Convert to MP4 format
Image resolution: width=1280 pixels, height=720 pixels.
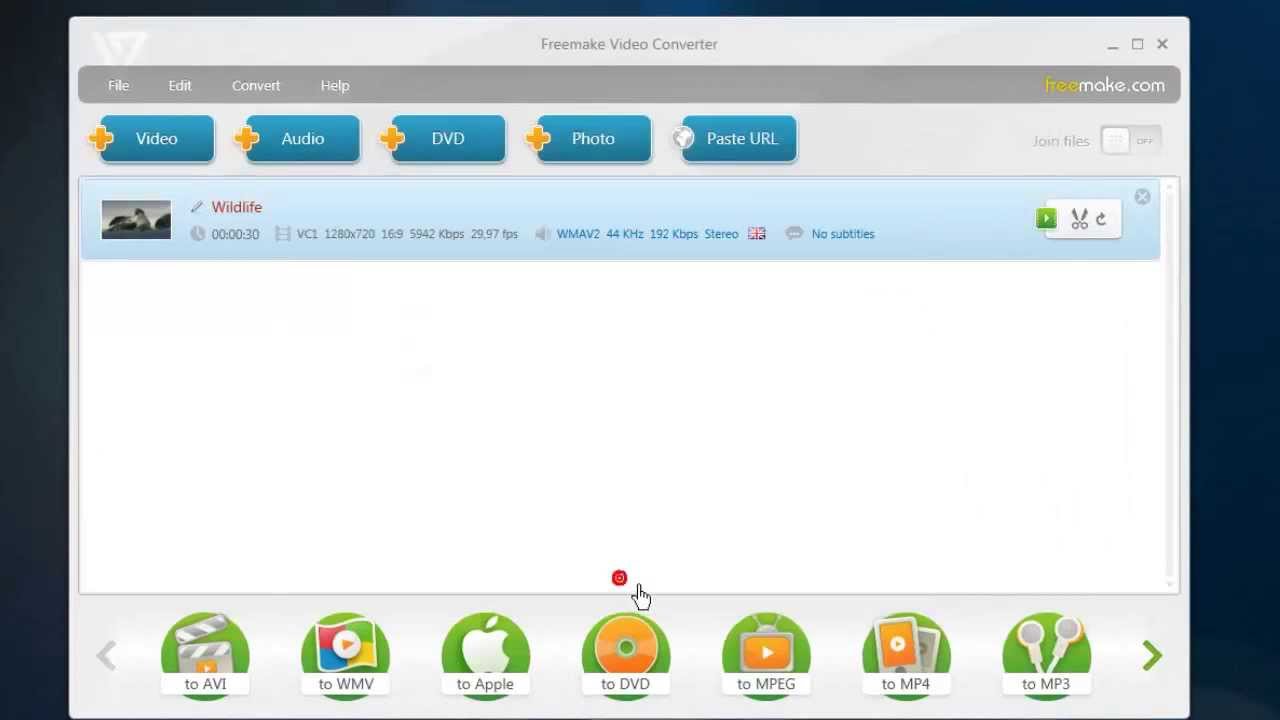tap(906, 656)
